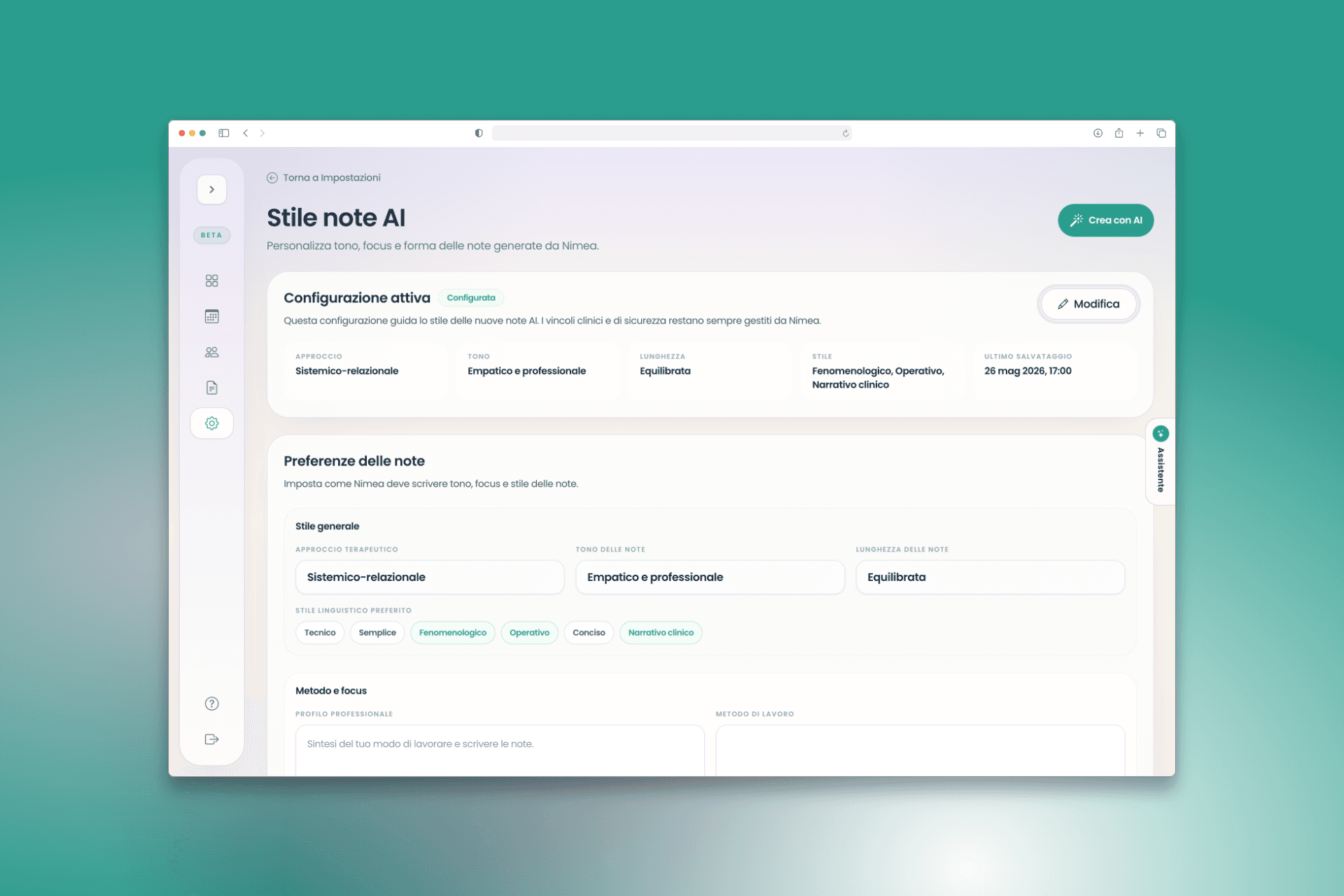Open the settings gear icon in sidebar
Screen dimensions: 1344x896
[211, 423]
